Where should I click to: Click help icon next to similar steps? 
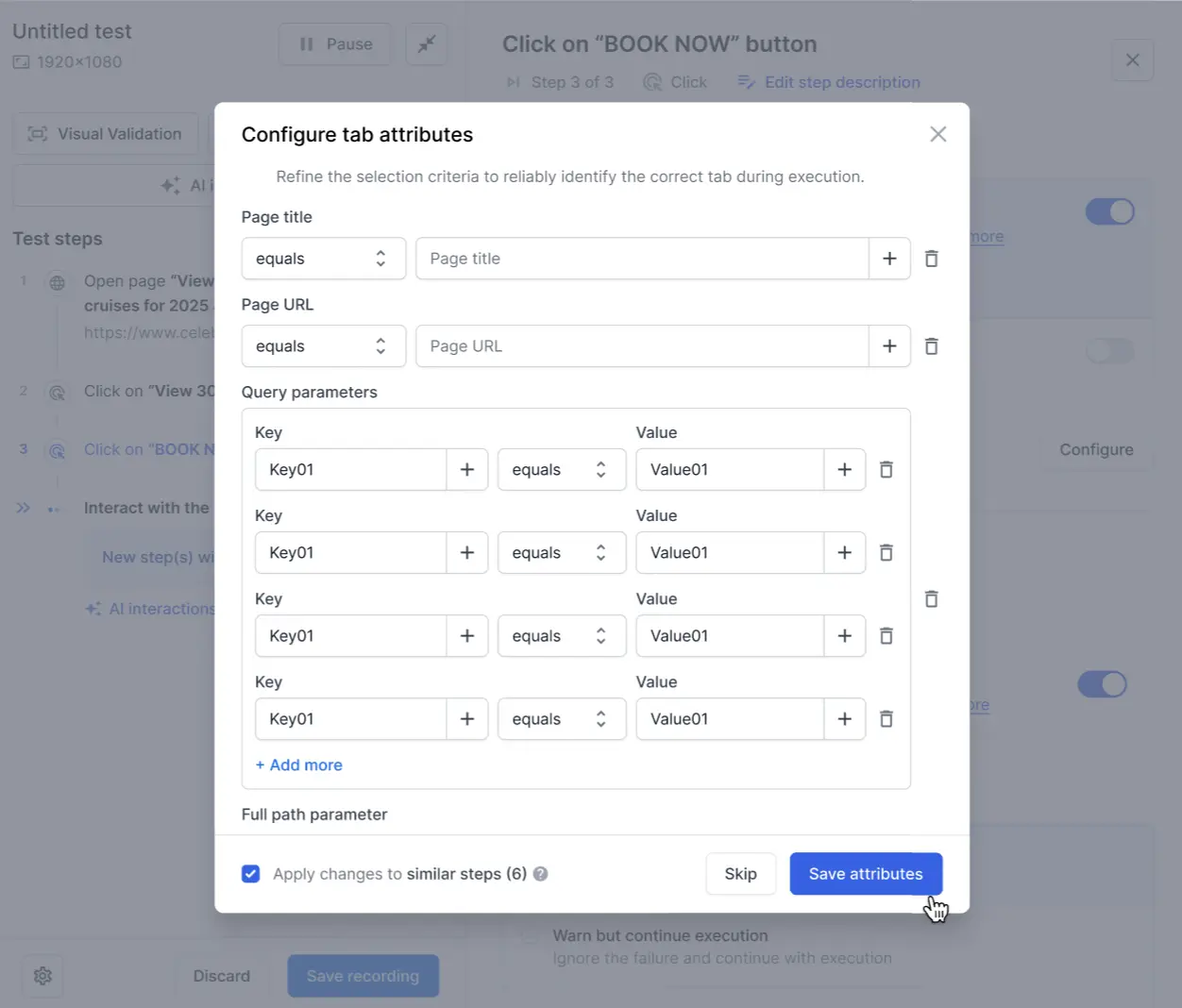pos(541,874)
